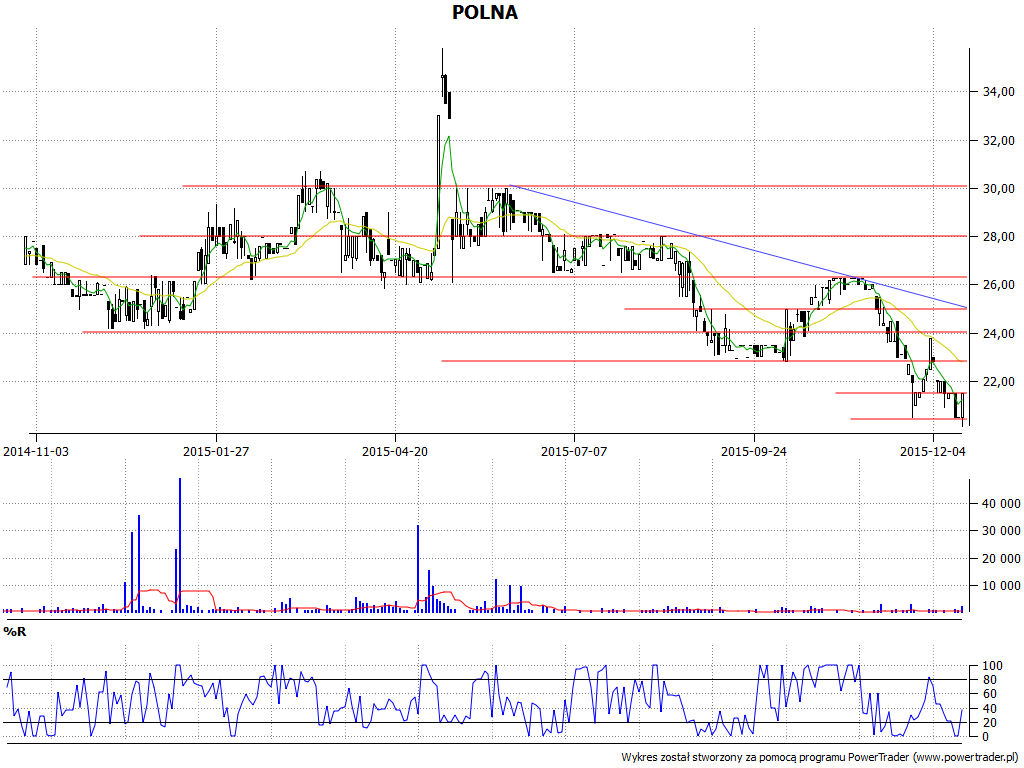Click the 2014-11-03 date label
The width and height of the screenshot is (1024, 768).
(36, 451)
